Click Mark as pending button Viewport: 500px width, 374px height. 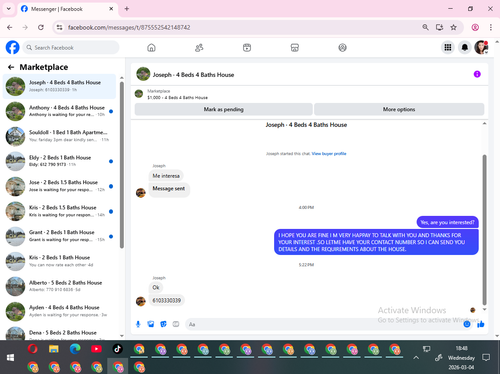click(x=223, y=109)
